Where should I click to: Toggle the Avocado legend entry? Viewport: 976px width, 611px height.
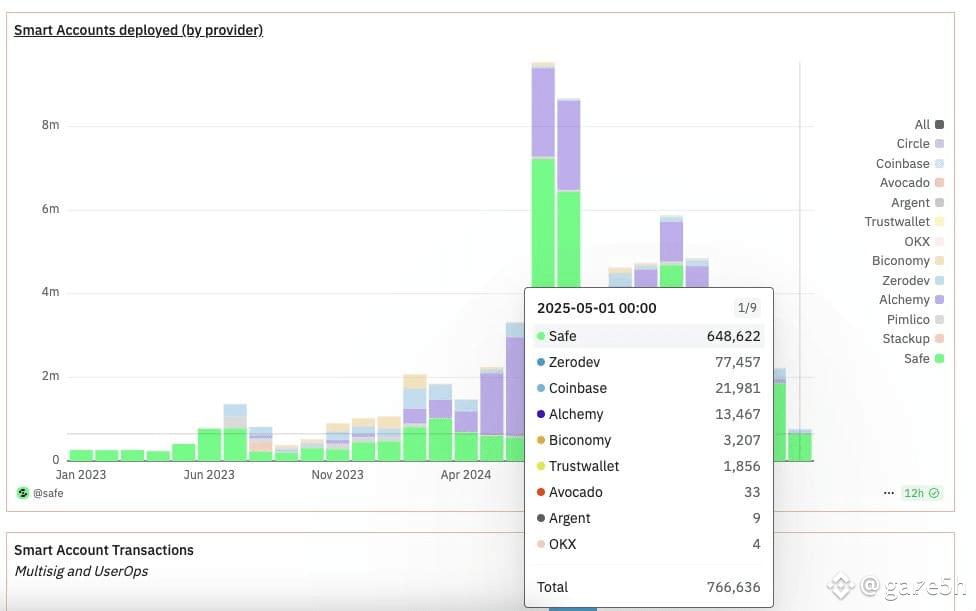tap(911, 183)
